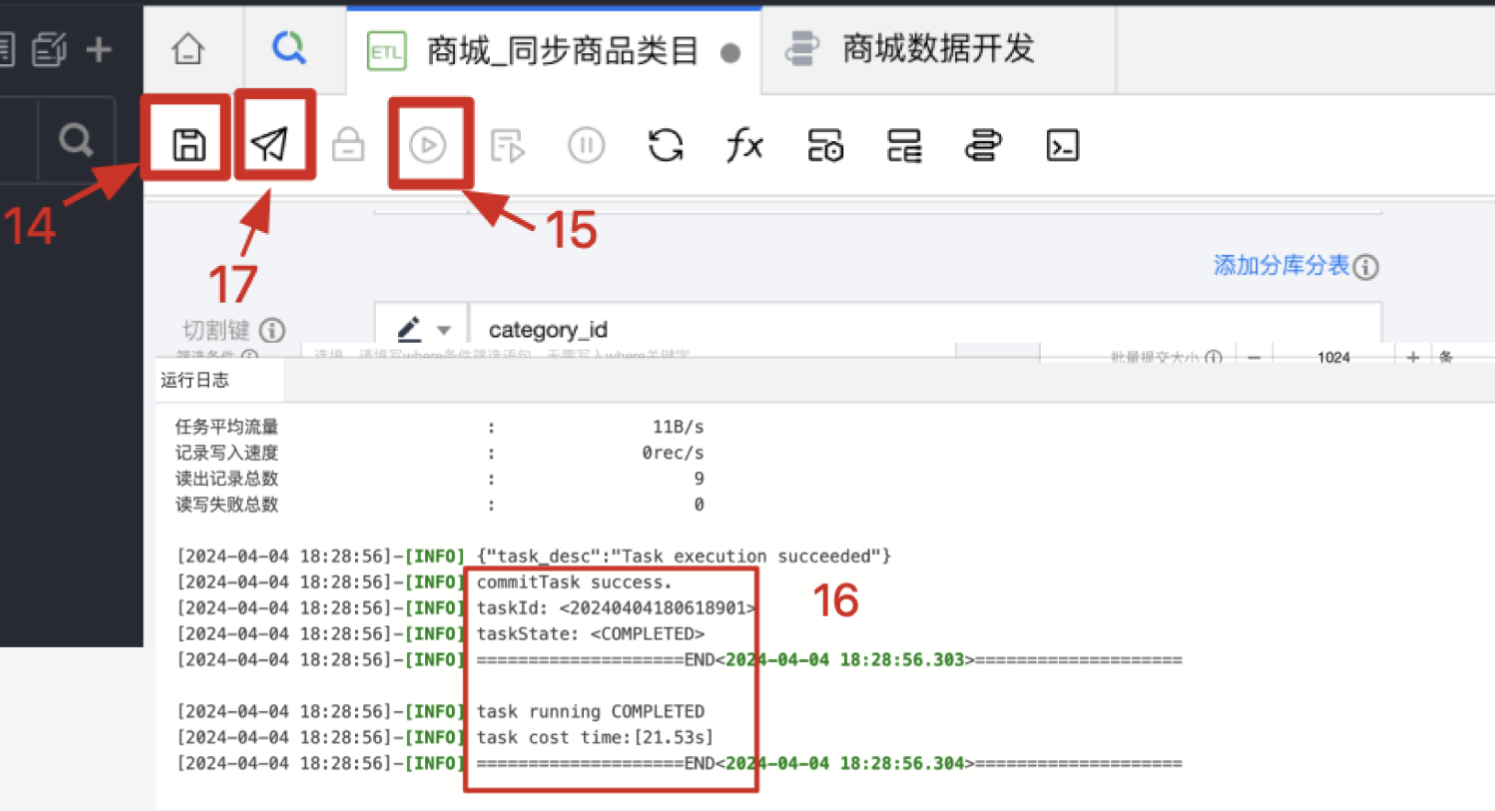This screenshot has height=811, width=1495.
Task: Click the save (floppy disk) icon
Action: [x=188, y=145]
